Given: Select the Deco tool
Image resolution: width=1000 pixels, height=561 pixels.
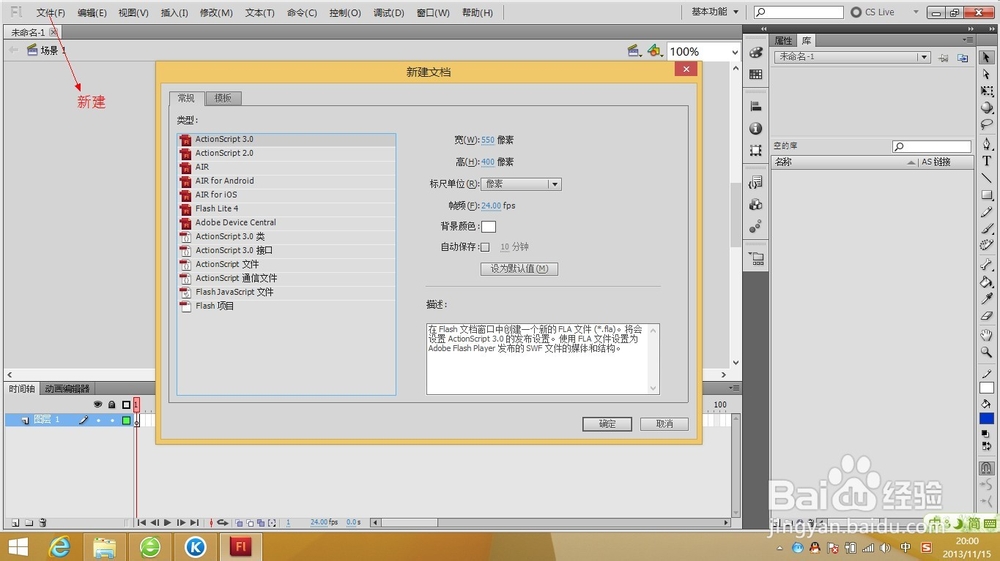Looking at the screenshot, I should (986, 245).
